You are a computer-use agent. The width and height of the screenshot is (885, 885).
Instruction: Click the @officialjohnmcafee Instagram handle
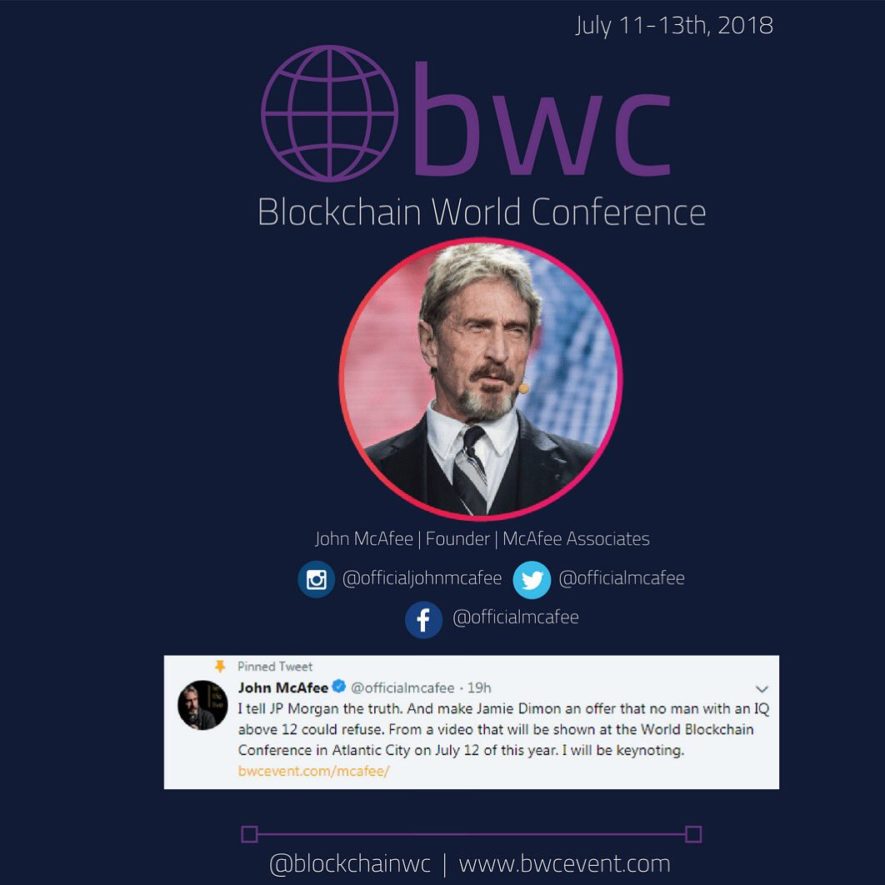point(422,578)
